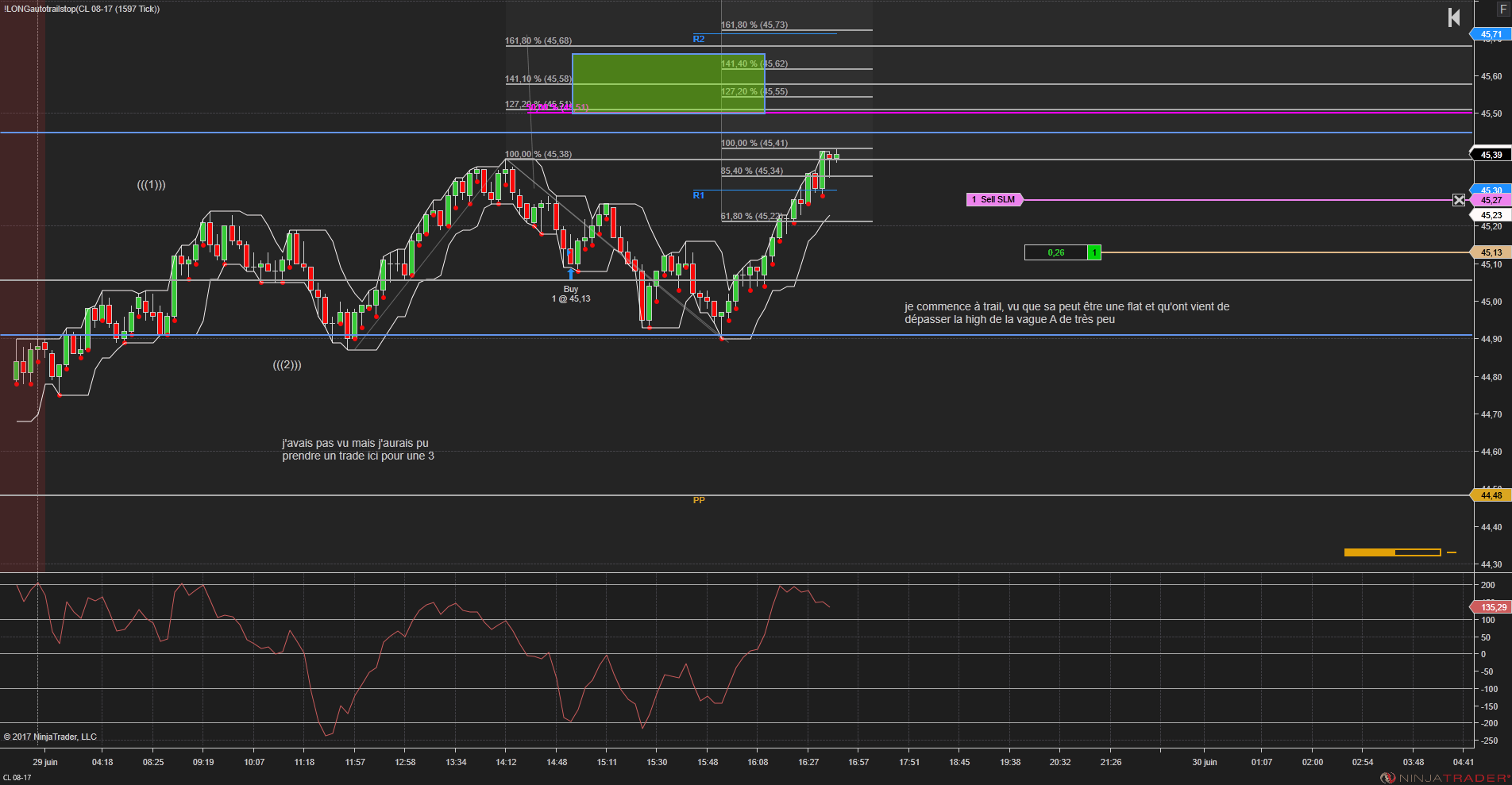Select the green Fibonacci target rectangle
Screen dimensions: 1512x785
[668, 83]
